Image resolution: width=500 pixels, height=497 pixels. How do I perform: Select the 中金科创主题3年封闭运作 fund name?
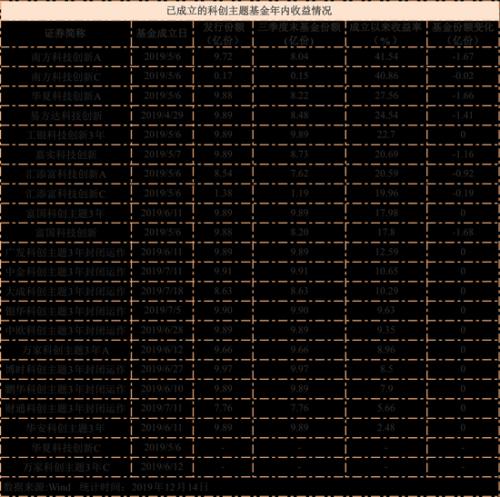coord(66,272)
